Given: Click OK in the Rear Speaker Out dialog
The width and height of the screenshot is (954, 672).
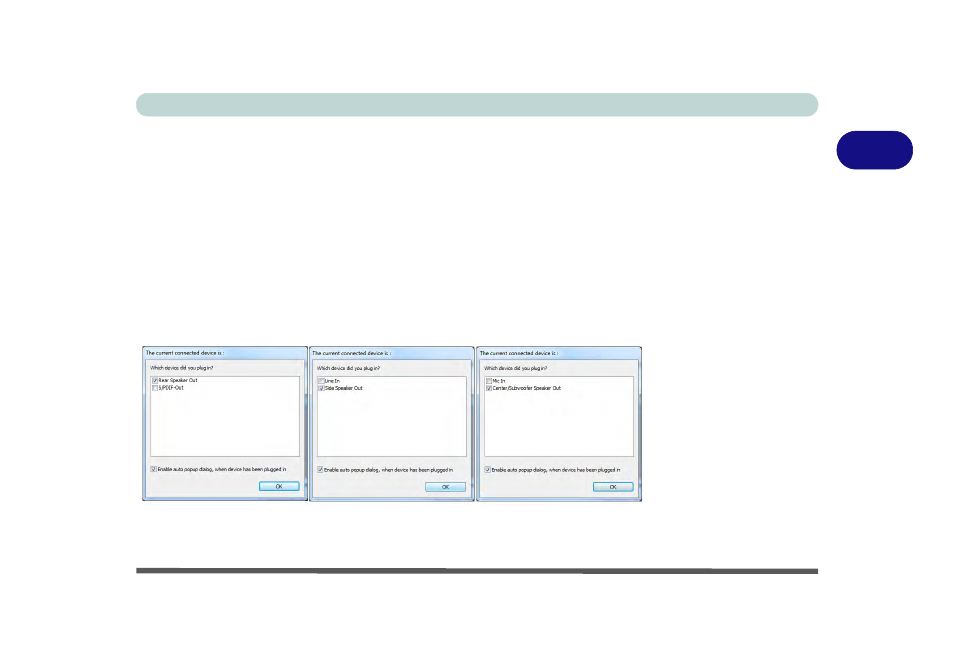Looking at the screenshot, I should pyautogui.click(x=279, y=487).
